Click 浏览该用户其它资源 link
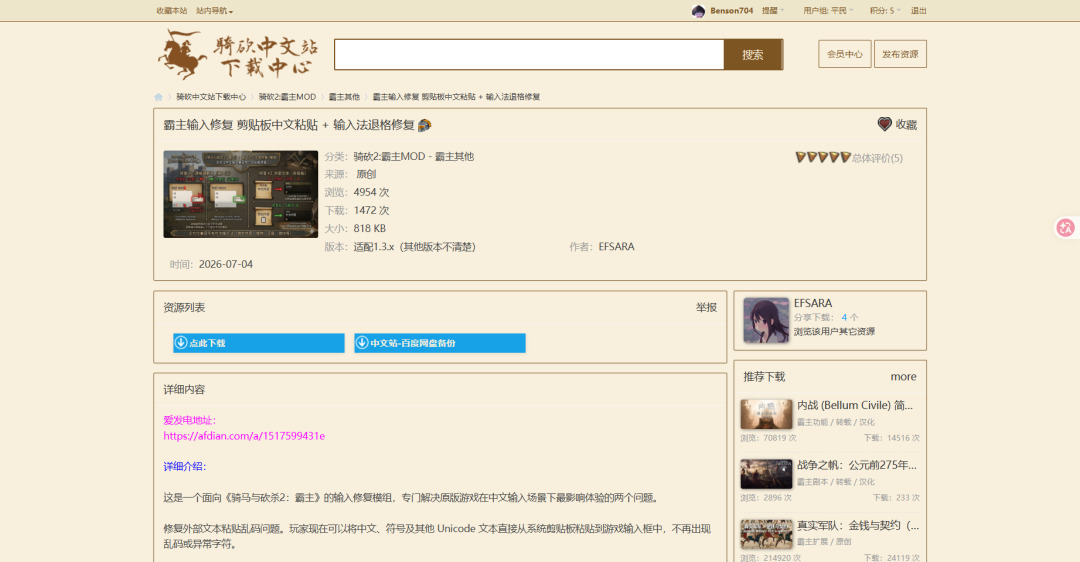The height and width of the screenshot is (562, 1080). click(834, 331)
